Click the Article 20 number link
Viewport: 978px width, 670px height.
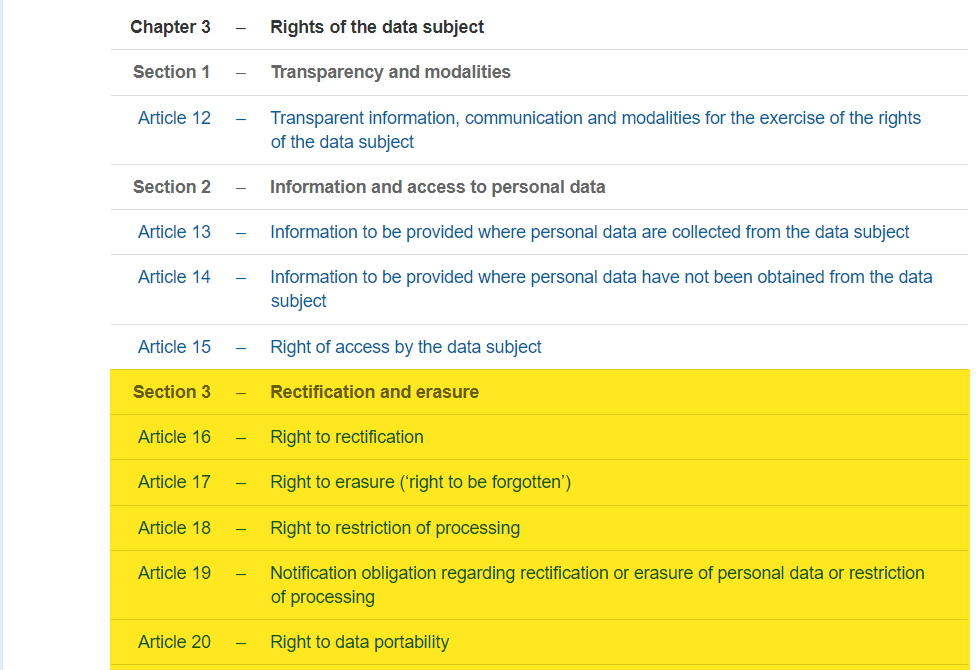point(174,642)
